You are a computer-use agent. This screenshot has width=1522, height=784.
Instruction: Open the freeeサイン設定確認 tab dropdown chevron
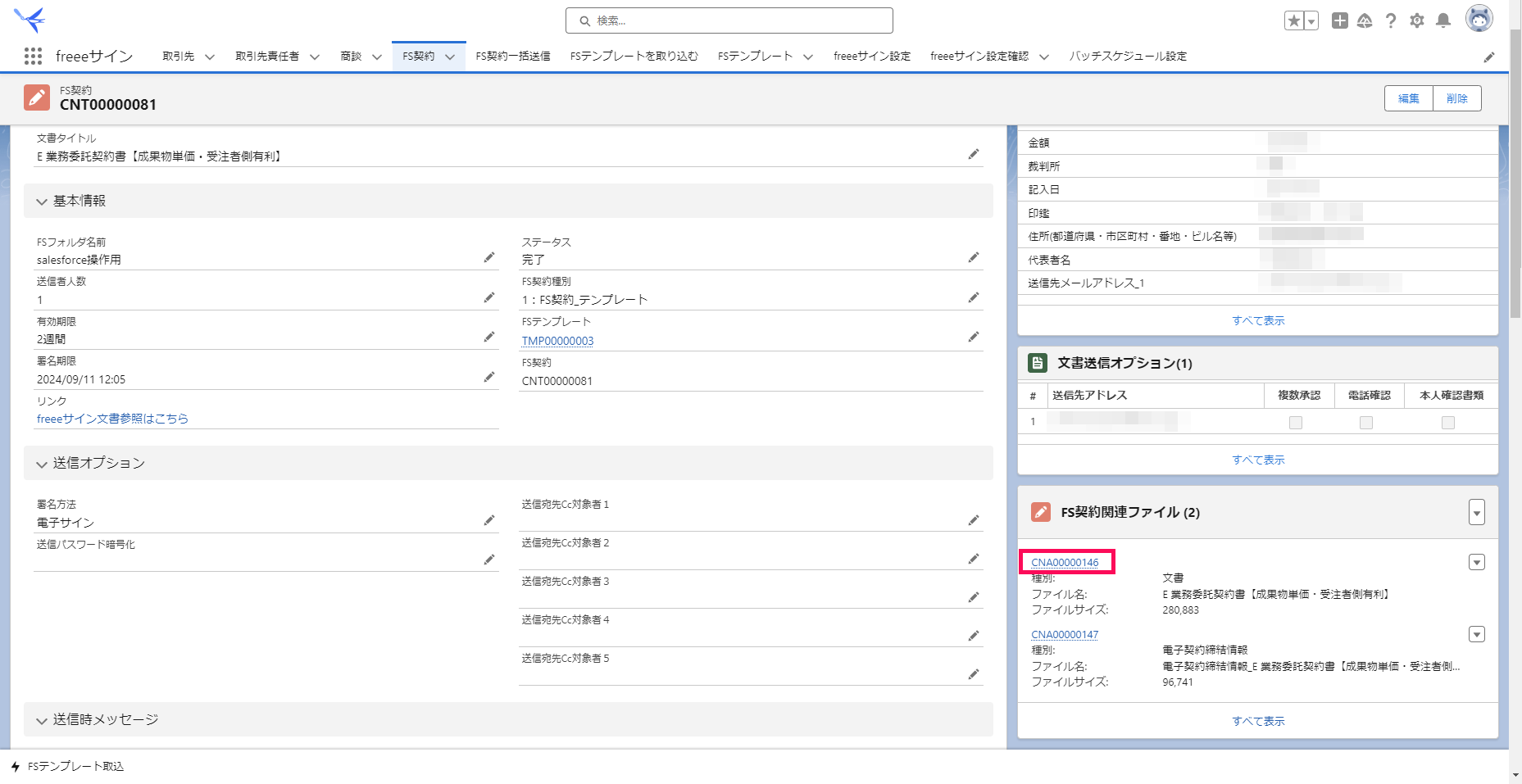pyautogui.click(x=1044, y=57)
